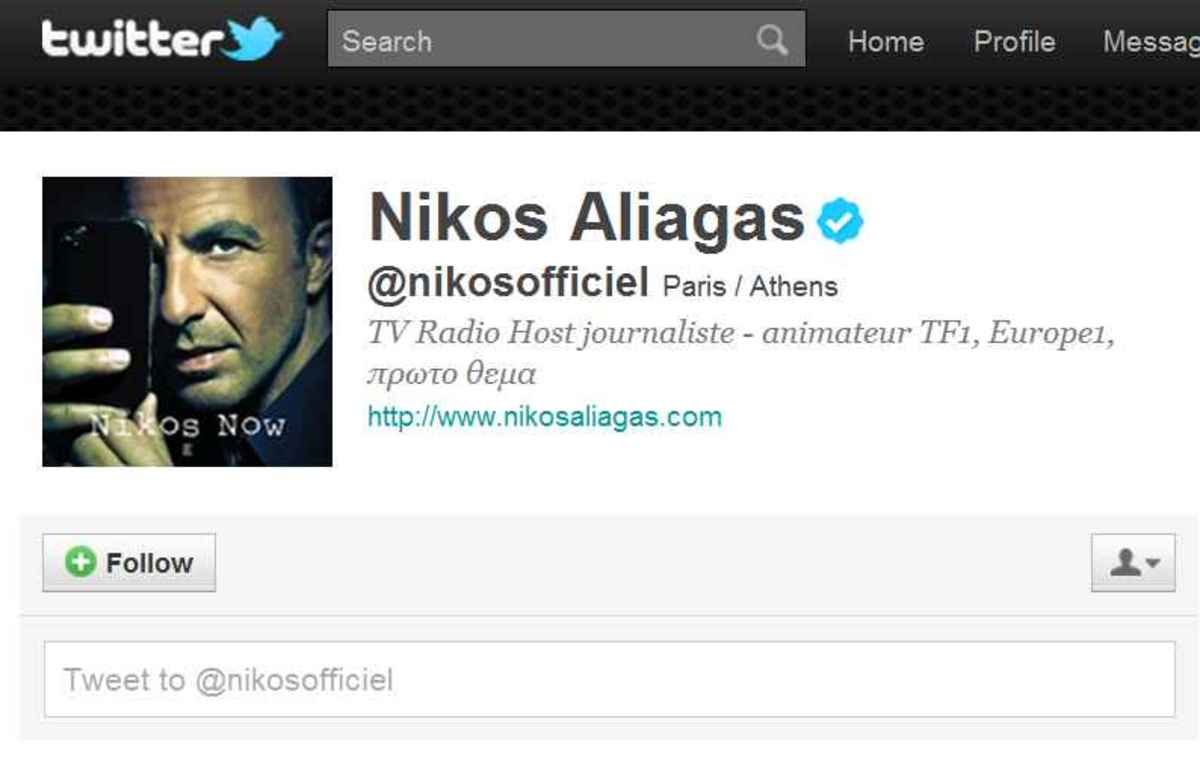Open Messages in the top navigation
The width and height of the screenshot is (1200, 757).
(1151, 41)
